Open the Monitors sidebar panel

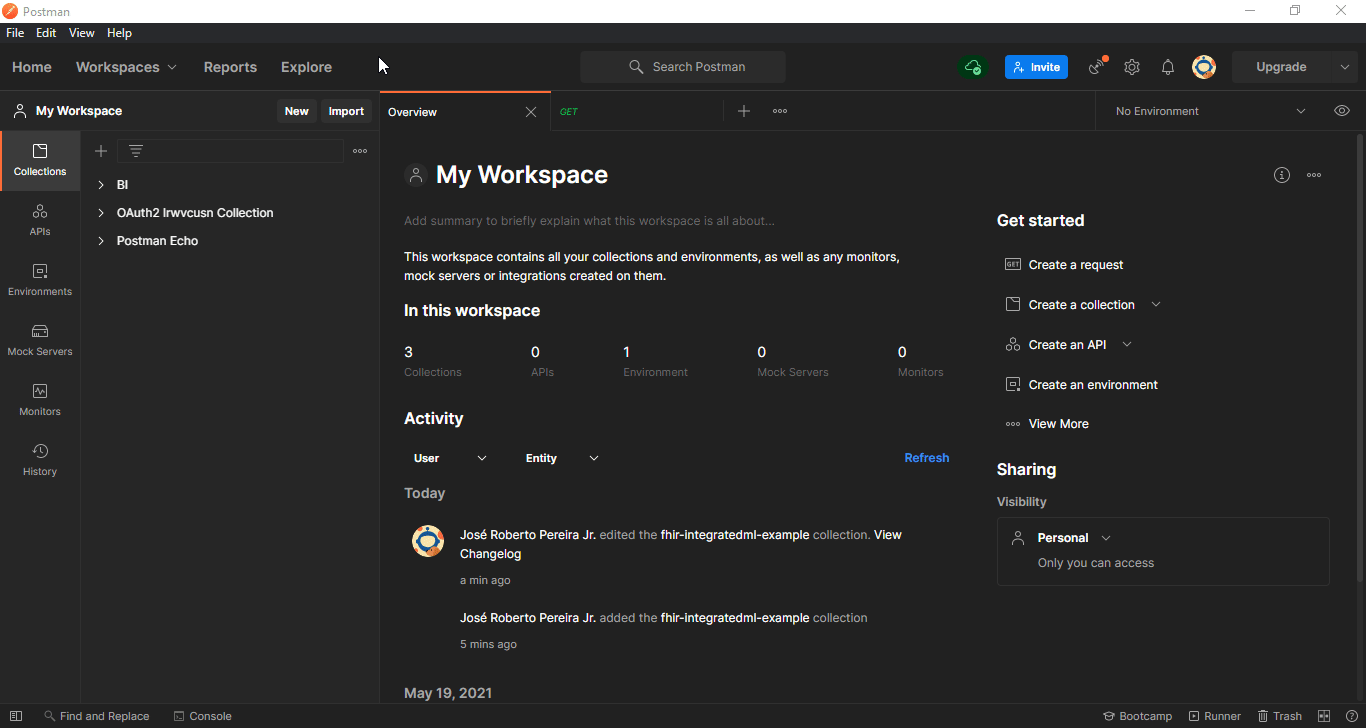coord(40,400)
